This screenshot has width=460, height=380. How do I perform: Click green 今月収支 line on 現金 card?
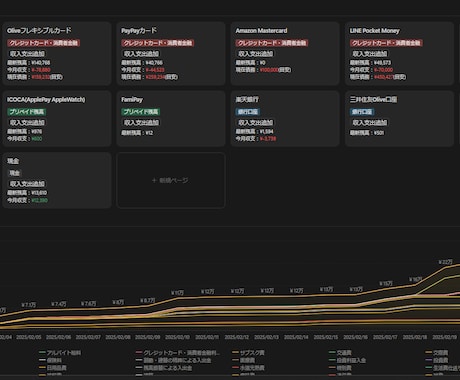[x=28, y=200]
